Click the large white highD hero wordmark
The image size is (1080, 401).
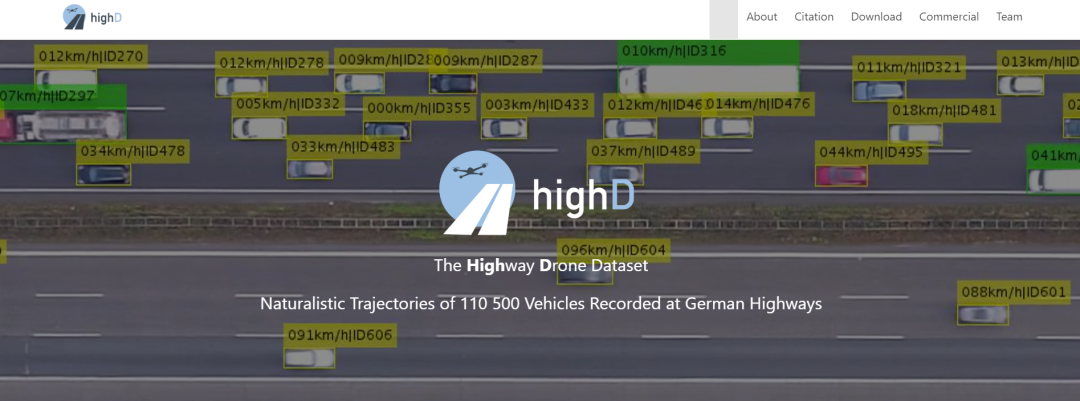click(x=583, y=196)
